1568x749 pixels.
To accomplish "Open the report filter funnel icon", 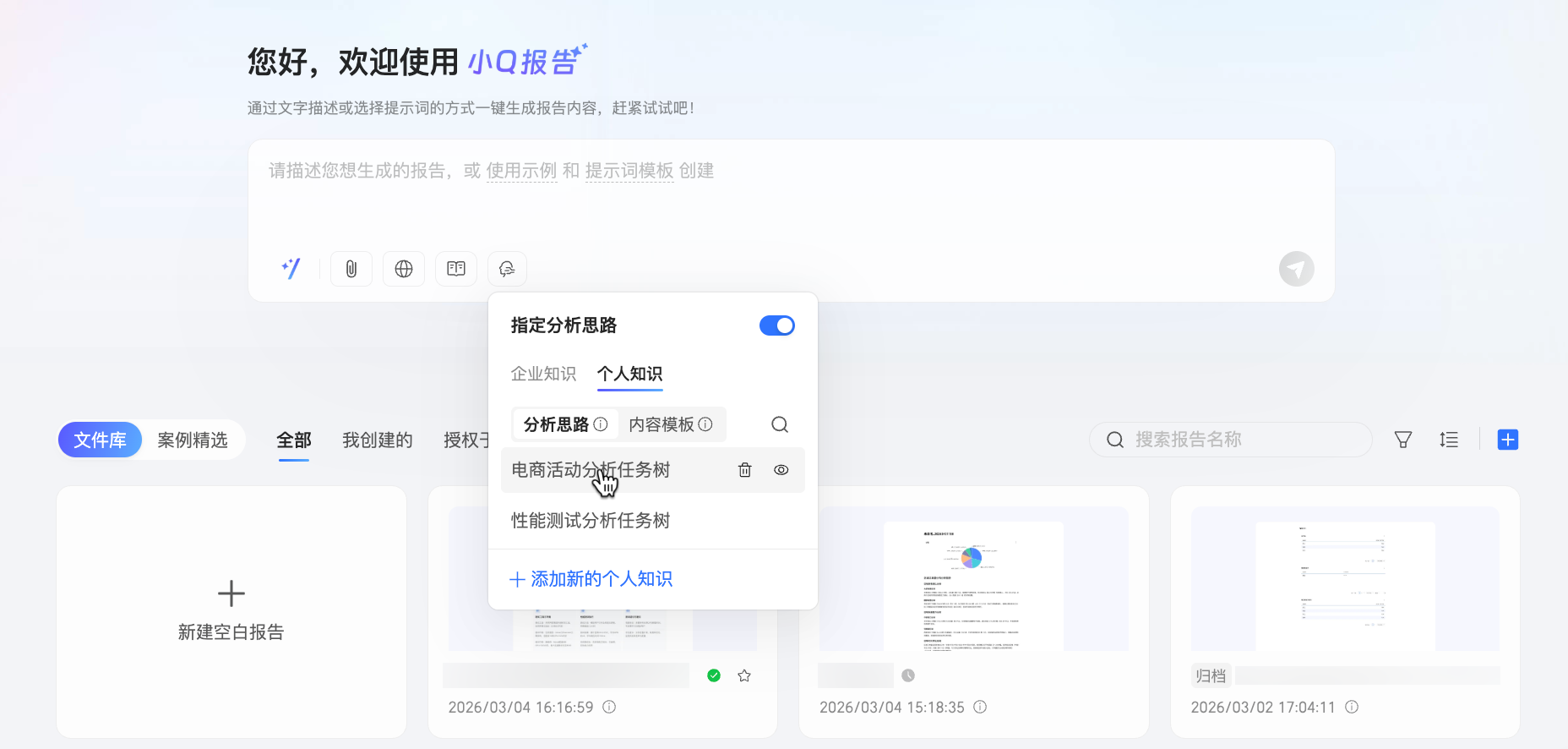I will (1403, 440).
